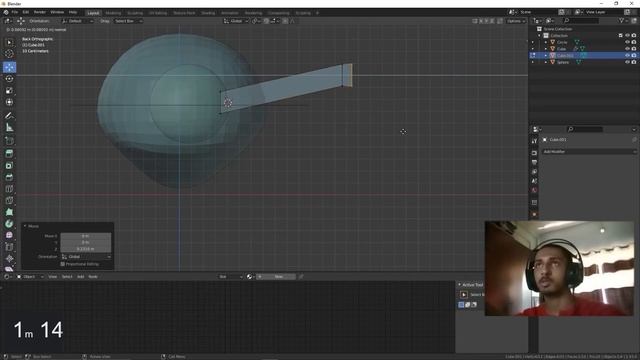Expand the Circle object in outliner
Screen dimensions: 640x360
[x=546, y=42]
